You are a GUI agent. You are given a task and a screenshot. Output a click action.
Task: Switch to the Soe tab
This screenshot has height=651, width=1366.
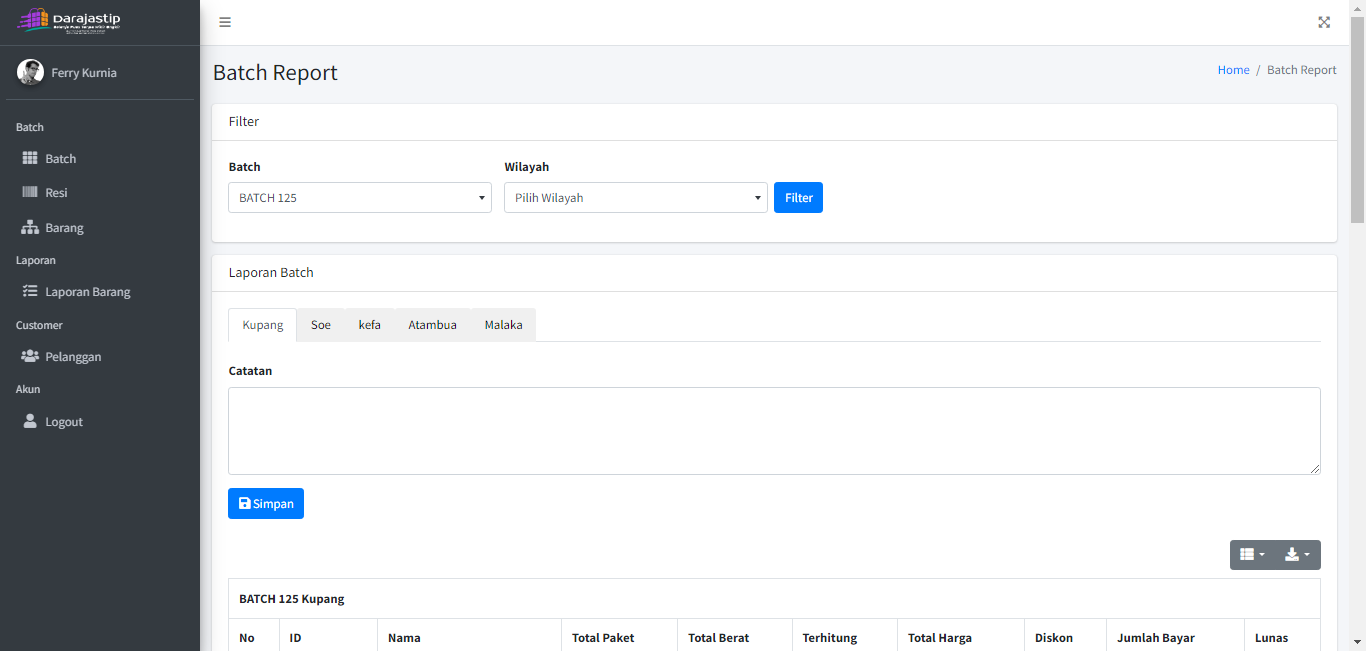[320, 325]
